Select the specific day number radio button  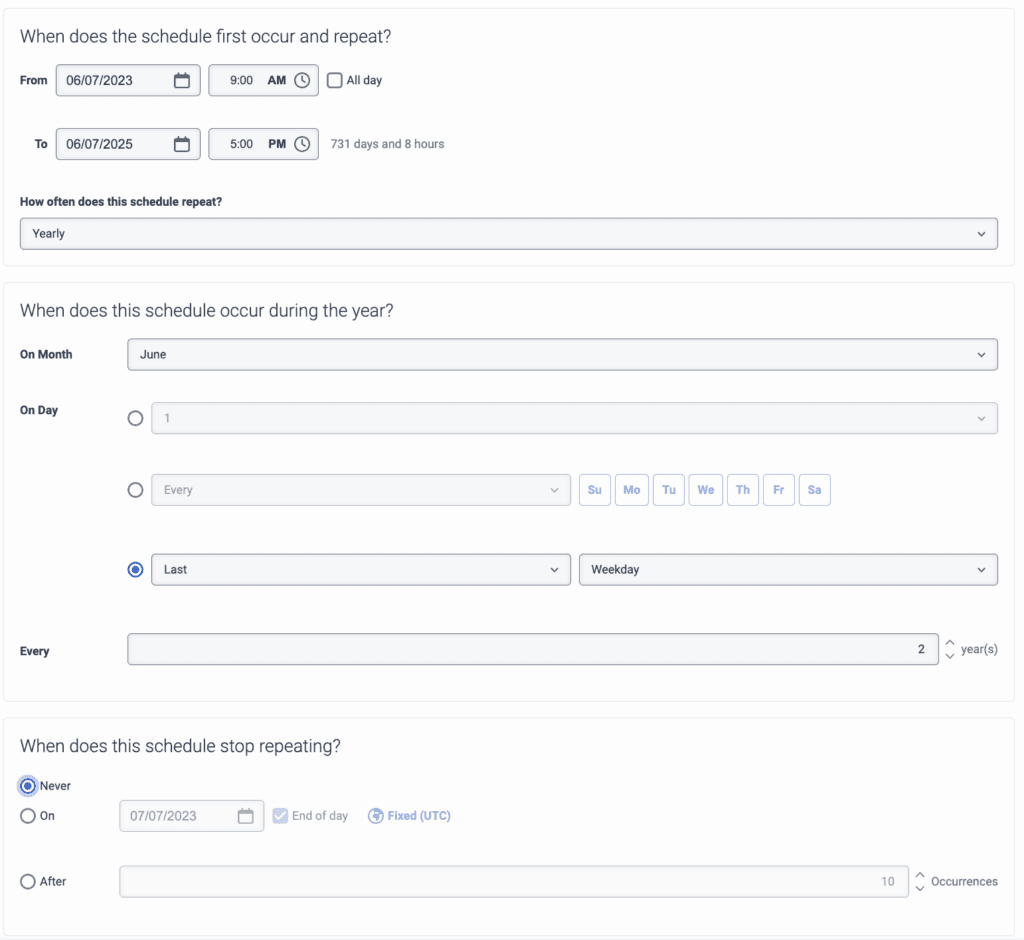coord(135,418)
